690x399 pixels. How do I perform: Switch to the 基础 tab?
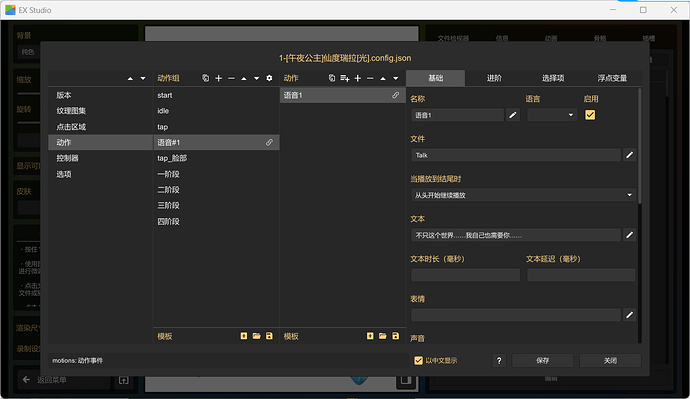click(436, 78)
